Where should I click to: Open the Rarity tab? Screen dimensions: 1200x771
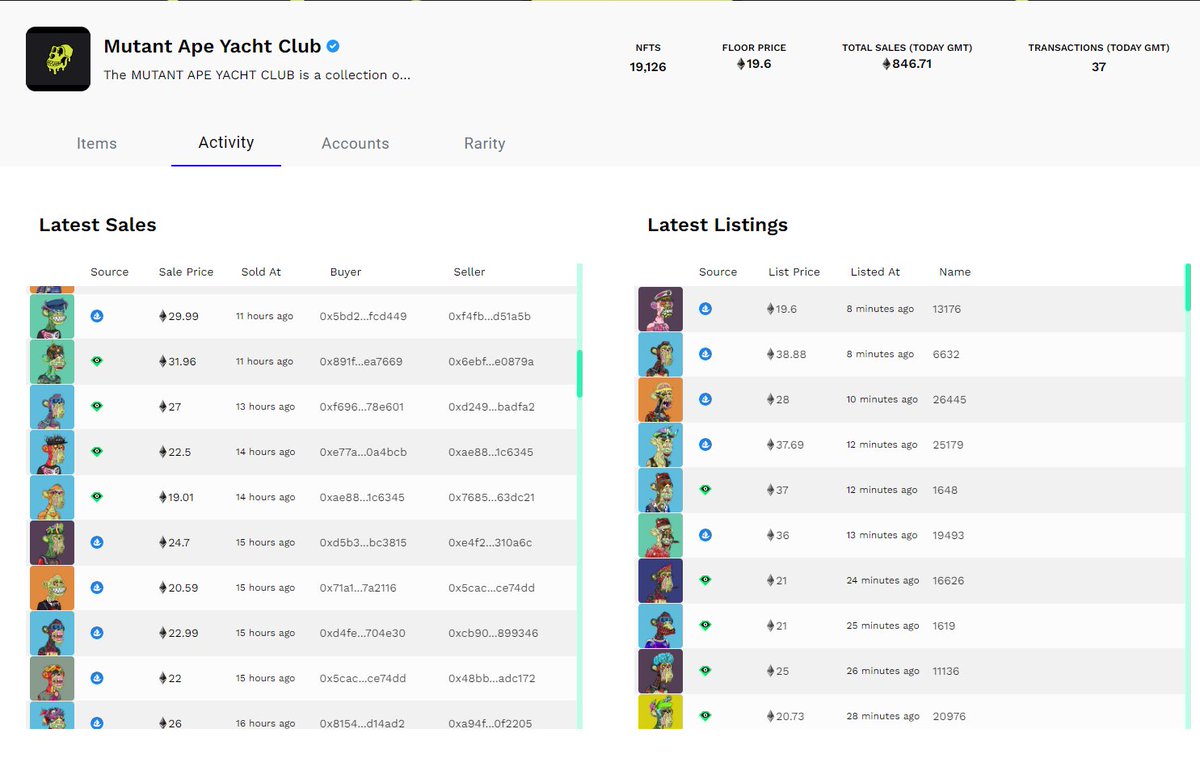(485, 143)
